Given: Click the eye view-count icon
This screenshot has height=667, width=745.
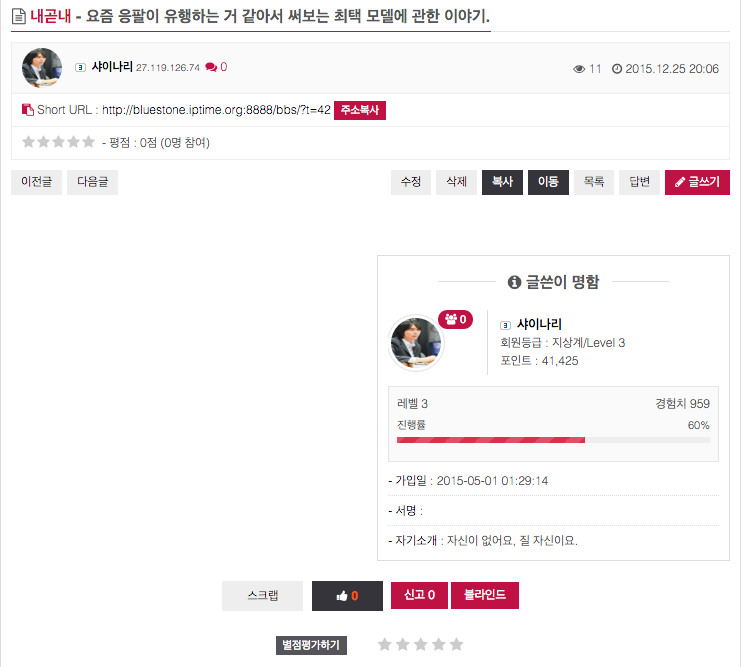Looking at the screenshot, I should (579, 69).
